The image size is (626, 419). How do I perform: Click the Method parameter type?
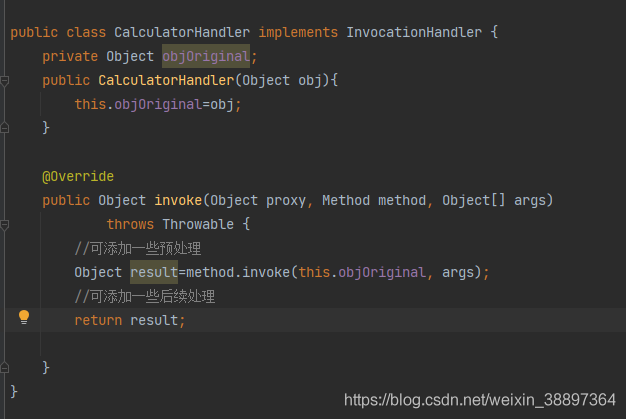[346, 200]
